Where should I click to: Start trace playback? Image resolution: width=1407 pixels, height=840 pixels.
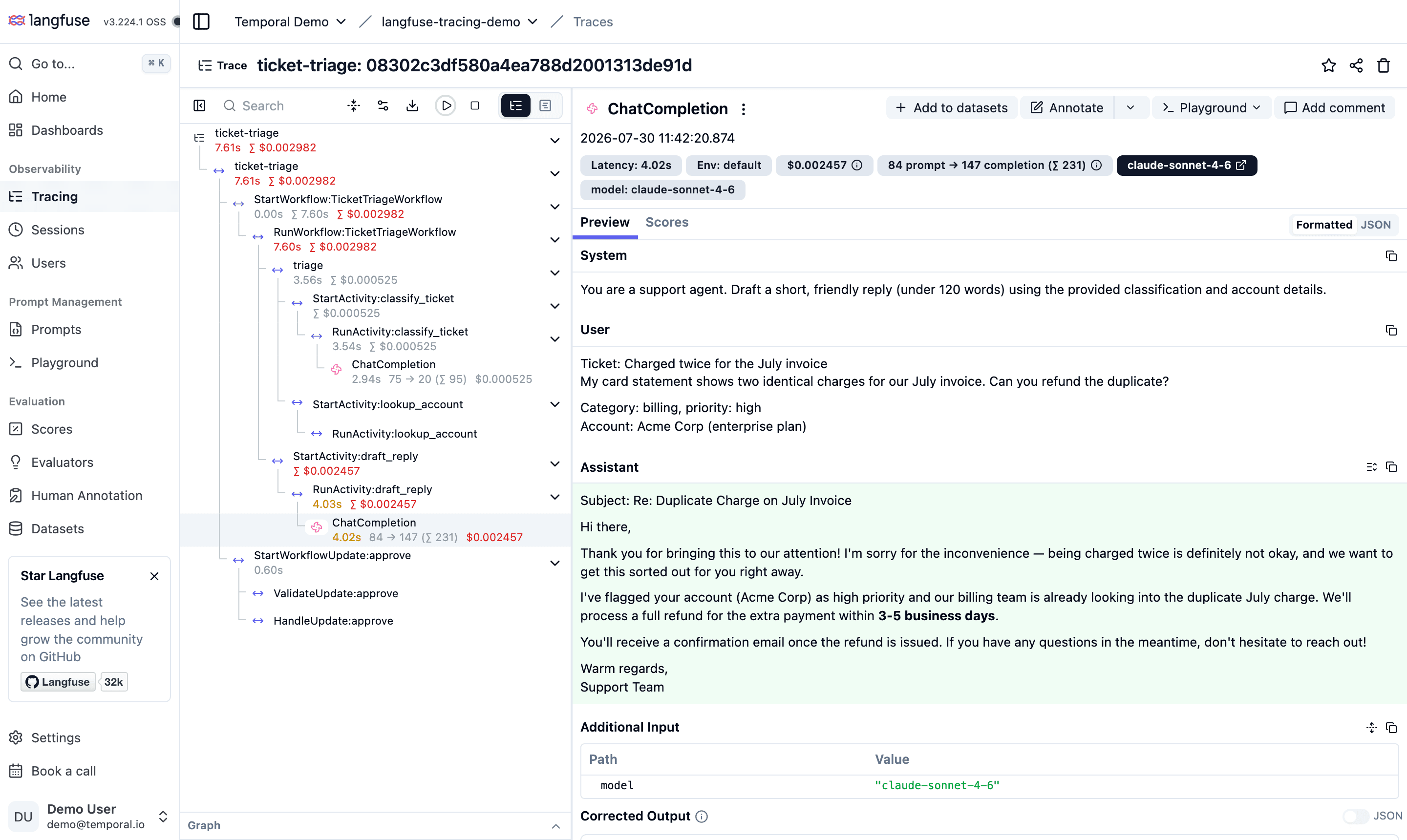pyautogui.click(x=446, y=106)
